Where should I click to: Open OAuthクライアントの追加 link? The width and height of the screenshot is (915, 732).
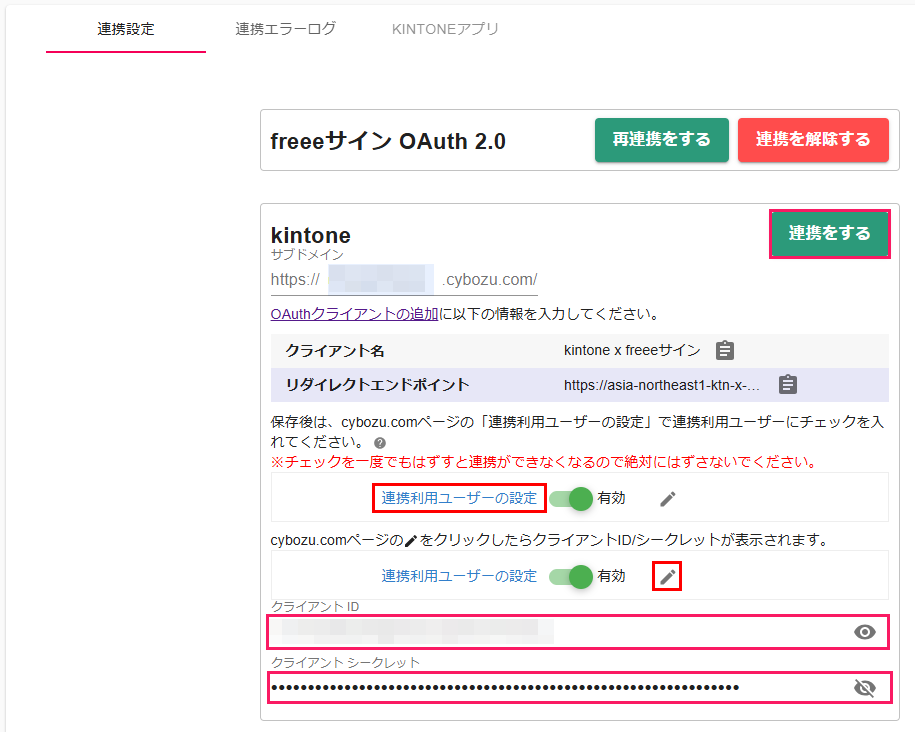(354, 314)
